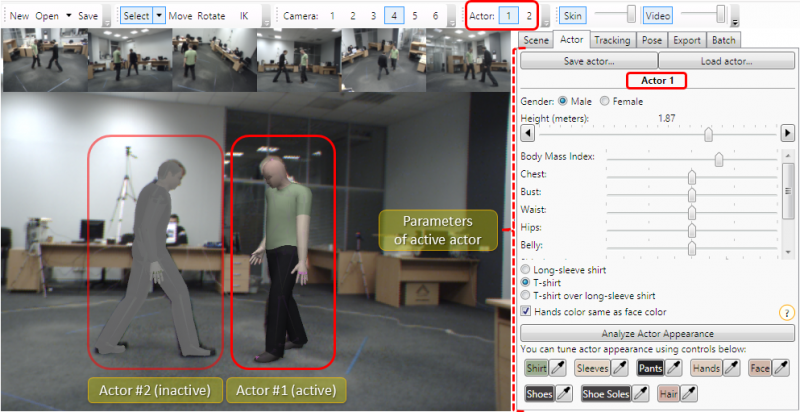The height and width of the screenshot is (412, 800).
Task: Choose the T-shirt option
Action: click(524, 282)
